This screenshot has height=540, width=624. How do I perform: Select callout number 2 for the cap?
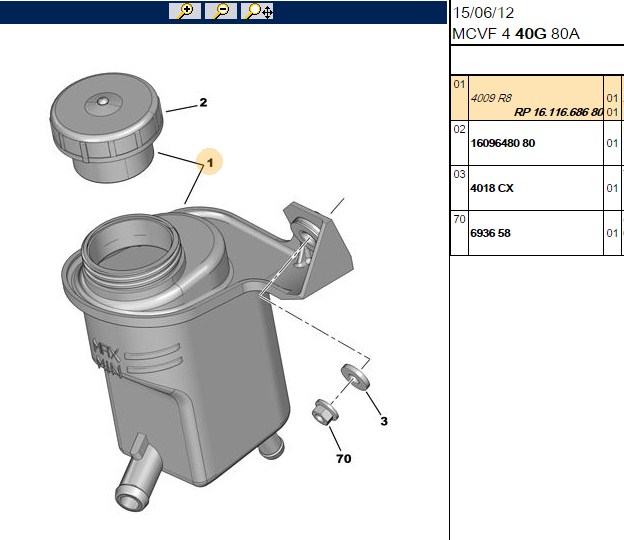click(x=203, y=102)
